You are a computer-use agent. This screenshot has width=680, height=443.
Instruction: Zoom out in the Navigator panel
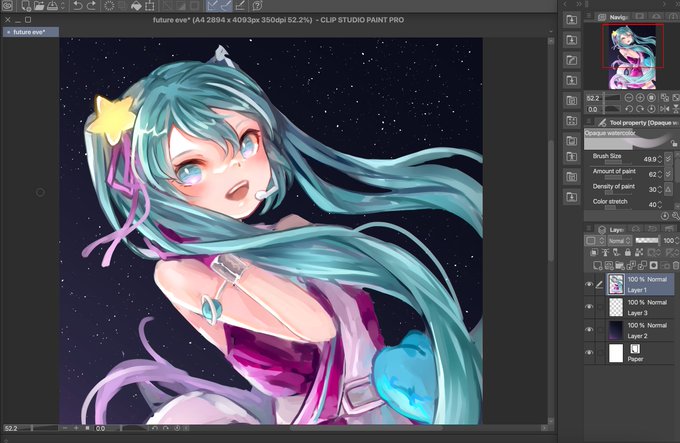click(629, 98)
